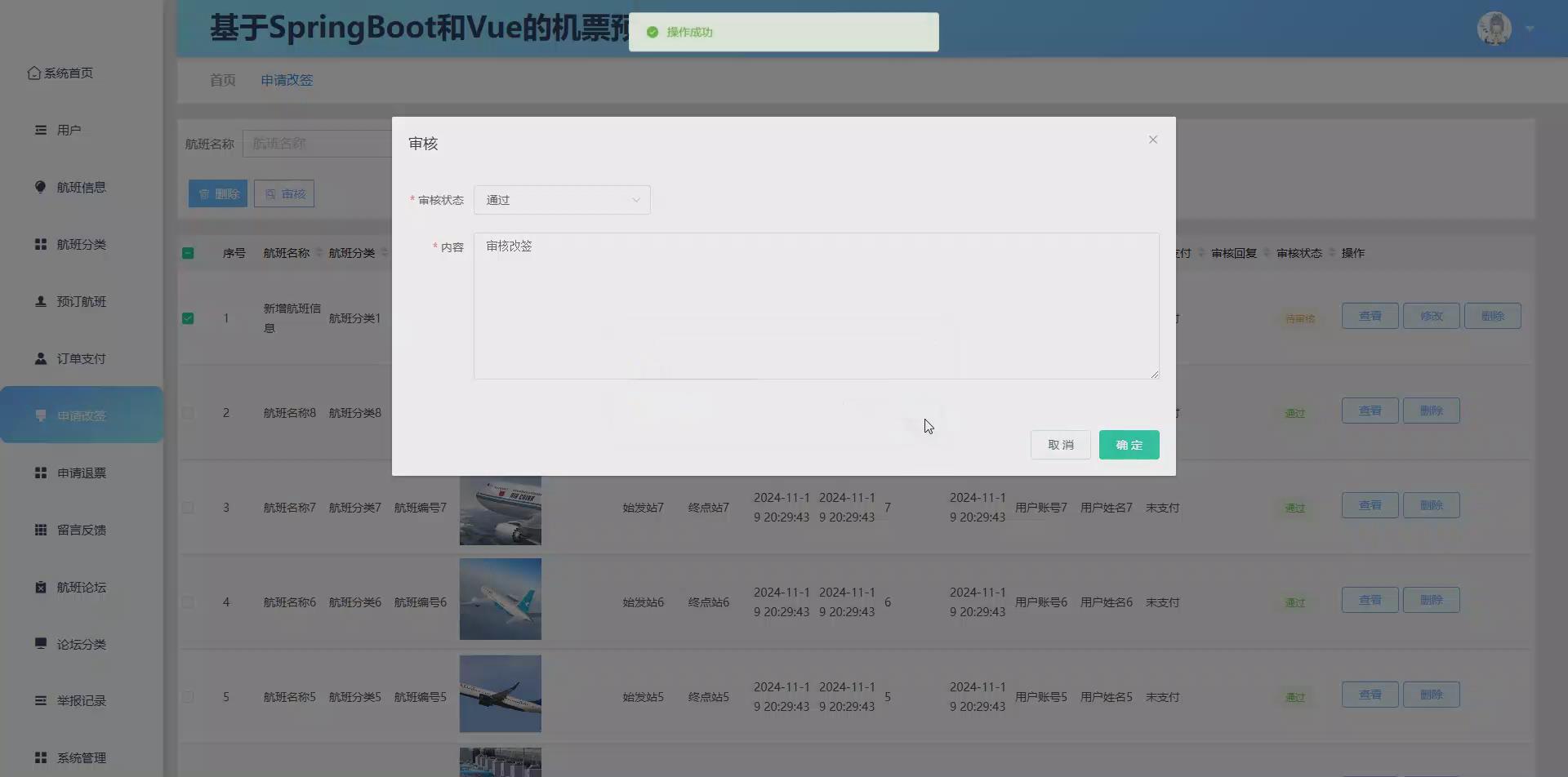
Task: Click the orange 待审核 status tag
Action: 1300,318
